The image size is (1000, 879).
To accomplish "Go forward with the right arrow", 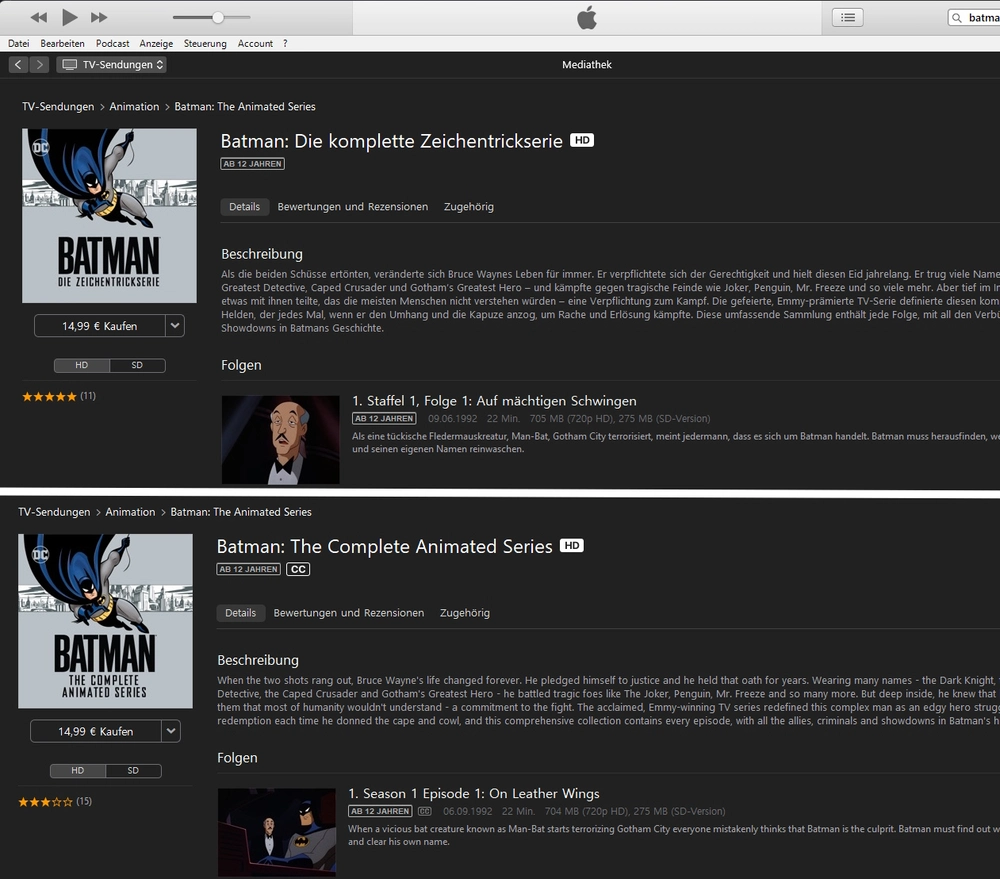I will click(x=39, y=65).
